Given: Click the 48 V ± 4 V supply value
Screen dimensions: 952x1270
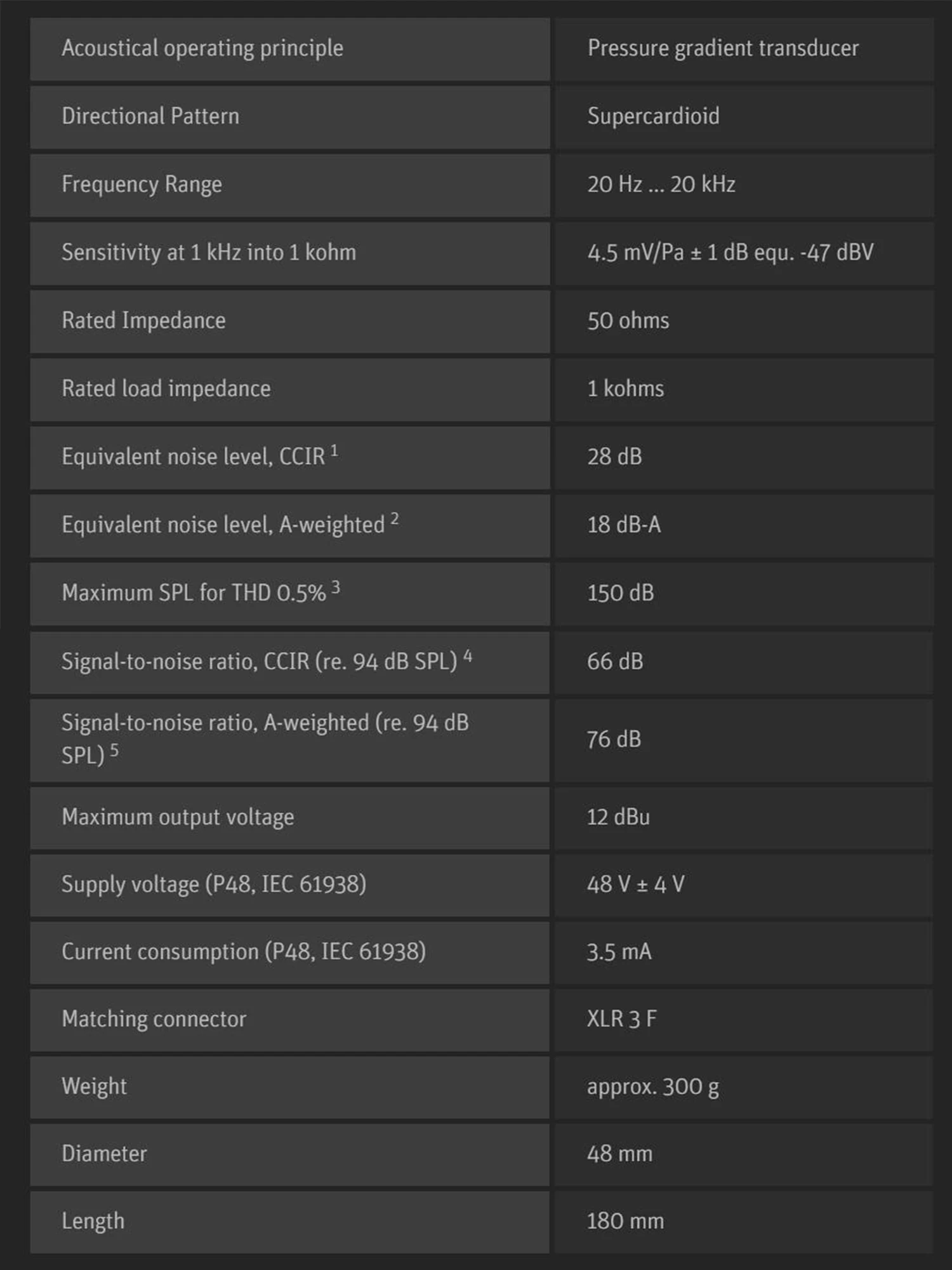Looking at the screenshot, I should tap(635, 885).
